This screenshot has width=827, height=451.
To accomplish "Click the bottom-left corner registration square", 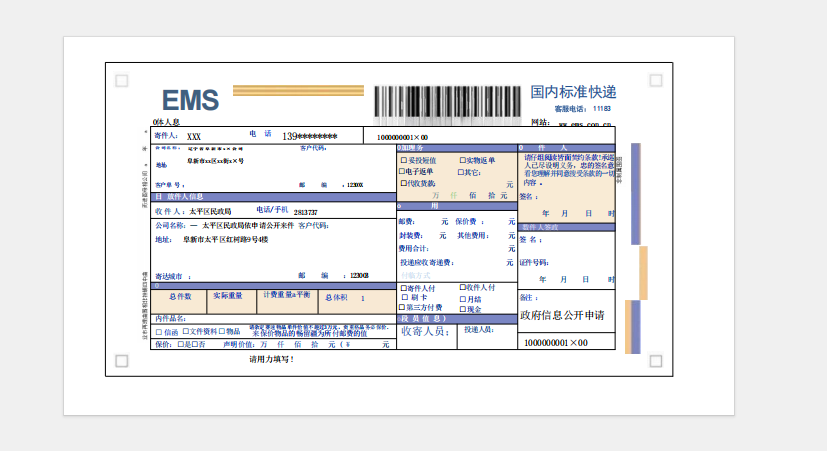I will click(122, 361).
